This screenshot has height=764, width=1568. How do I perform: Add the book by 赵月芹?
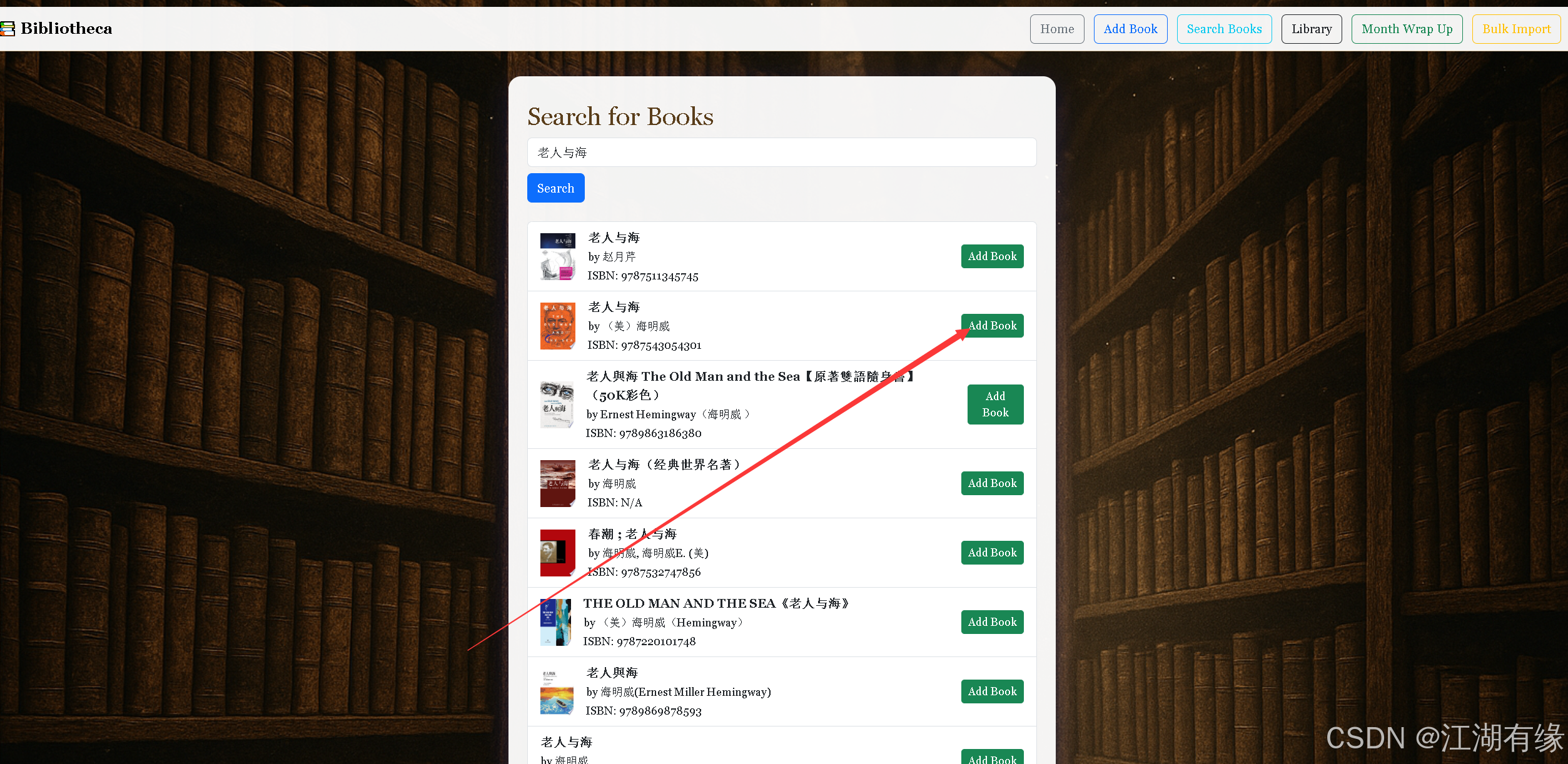991,256
